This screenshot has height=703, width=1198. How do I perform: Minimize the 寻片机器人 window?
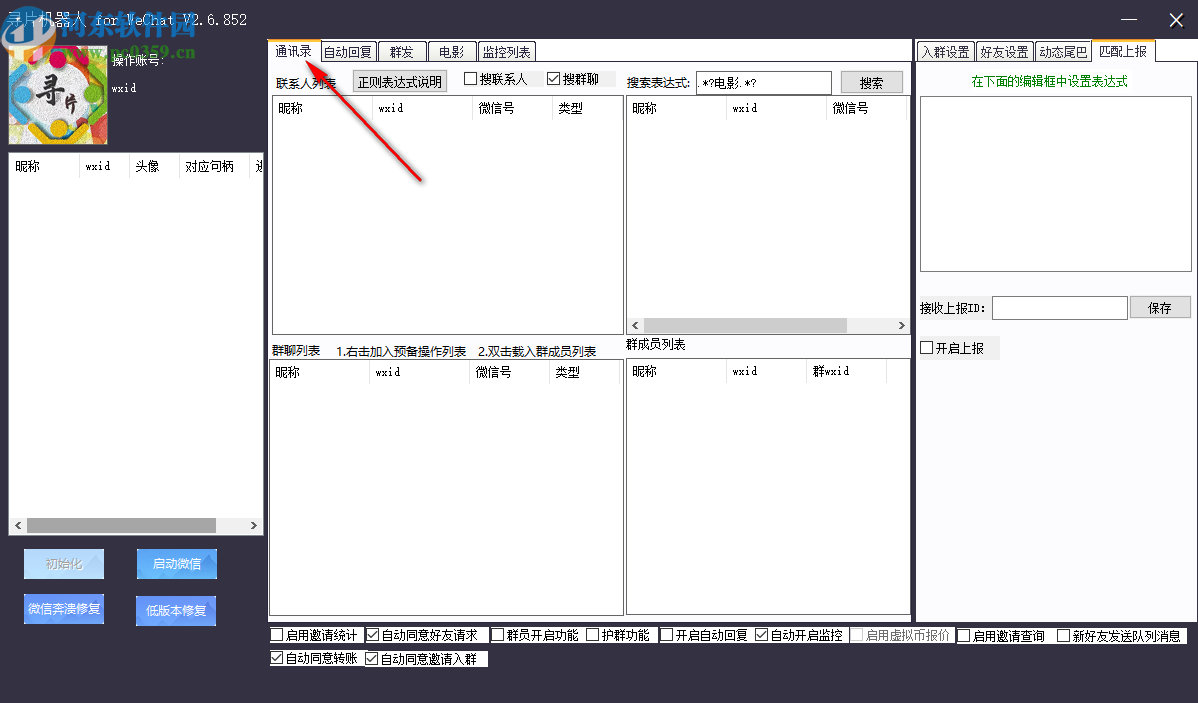[1128, 20]
